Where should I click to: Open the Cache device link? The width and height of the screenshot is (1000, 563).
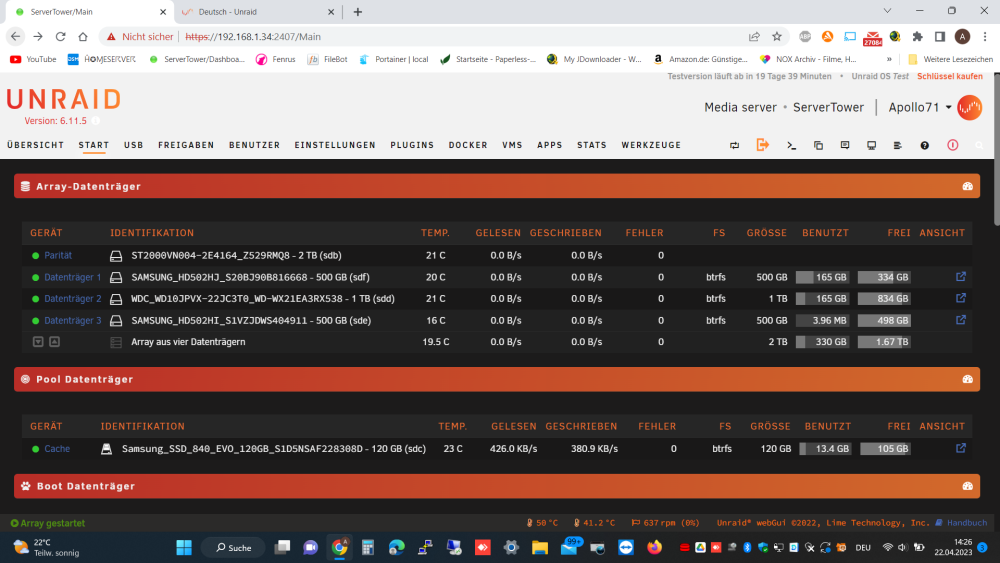[x=57, y=449]
